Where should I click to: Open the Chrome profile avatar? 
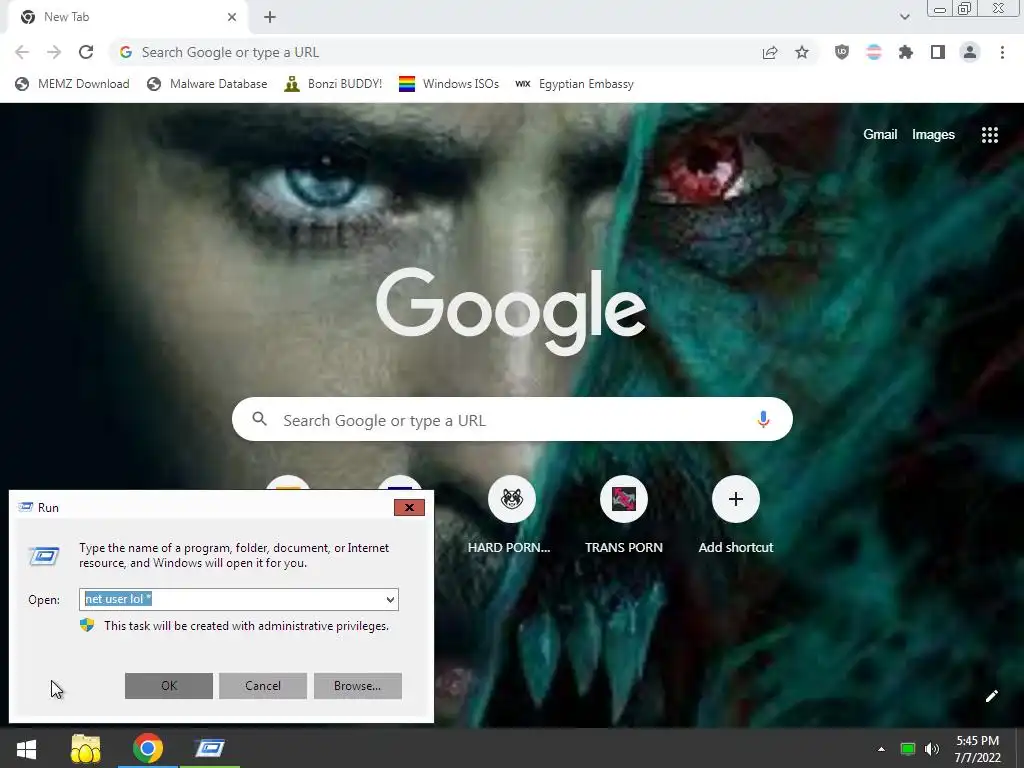(x=970, y=52)
